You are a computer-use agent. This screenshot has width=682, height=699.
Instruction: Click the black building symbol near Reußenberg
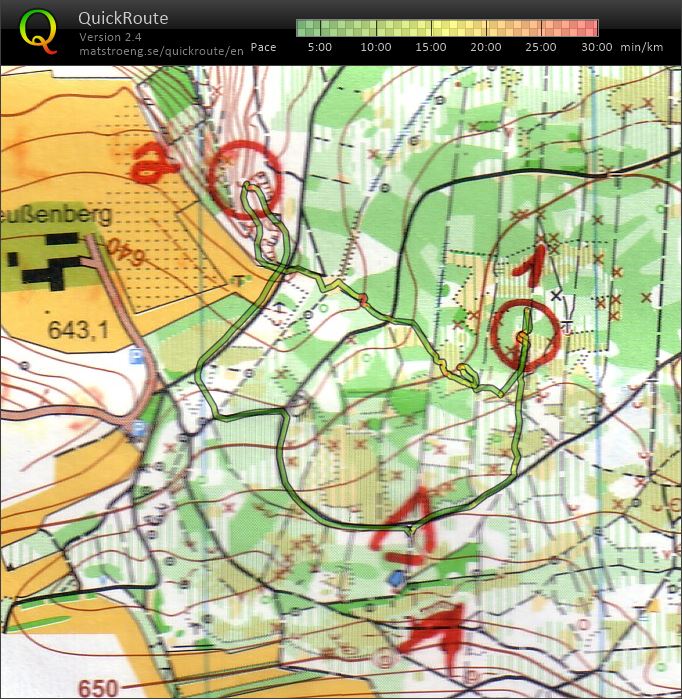tap(46, 259)
